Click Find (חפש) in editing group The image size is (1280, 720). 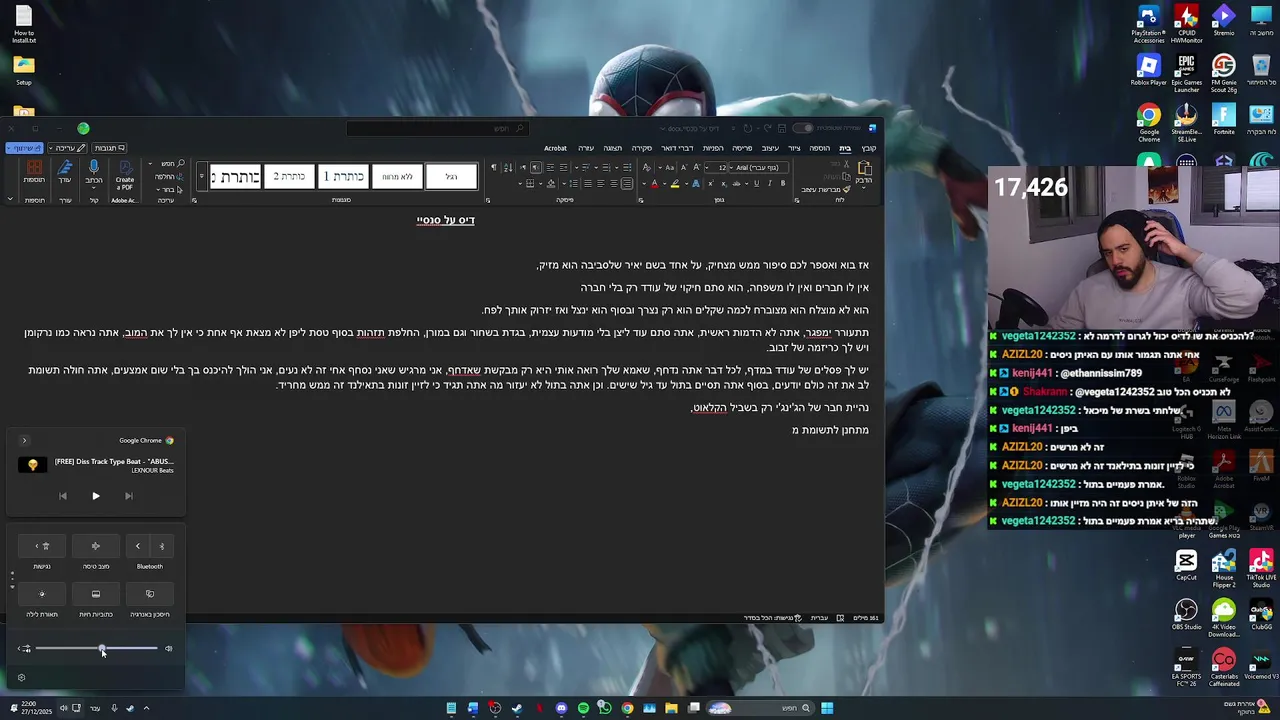[x=171, y=163]
